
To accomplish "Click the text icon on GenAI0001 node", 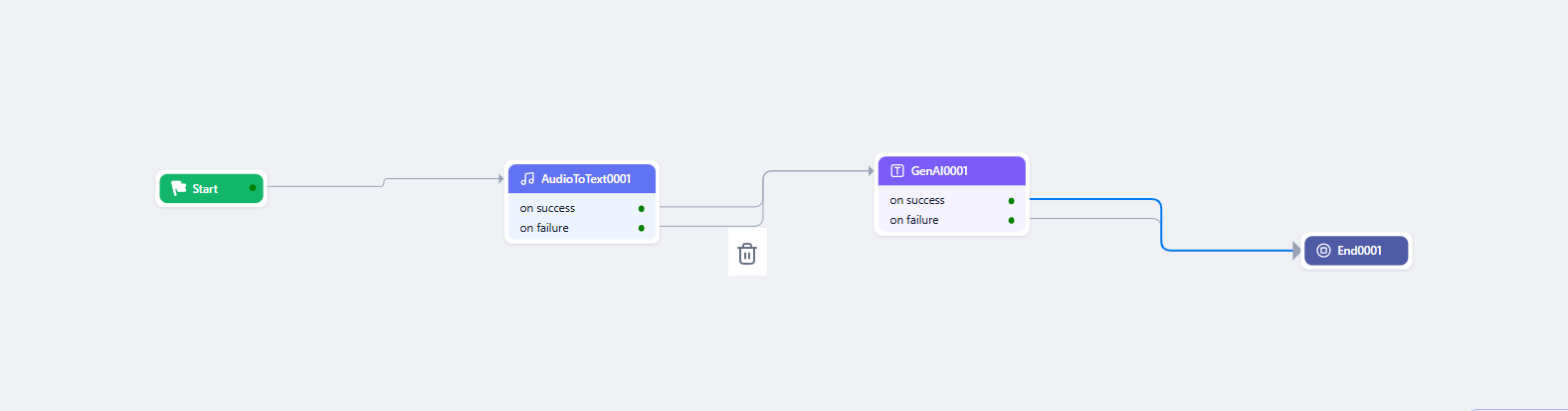I will (x=897, y=171).
